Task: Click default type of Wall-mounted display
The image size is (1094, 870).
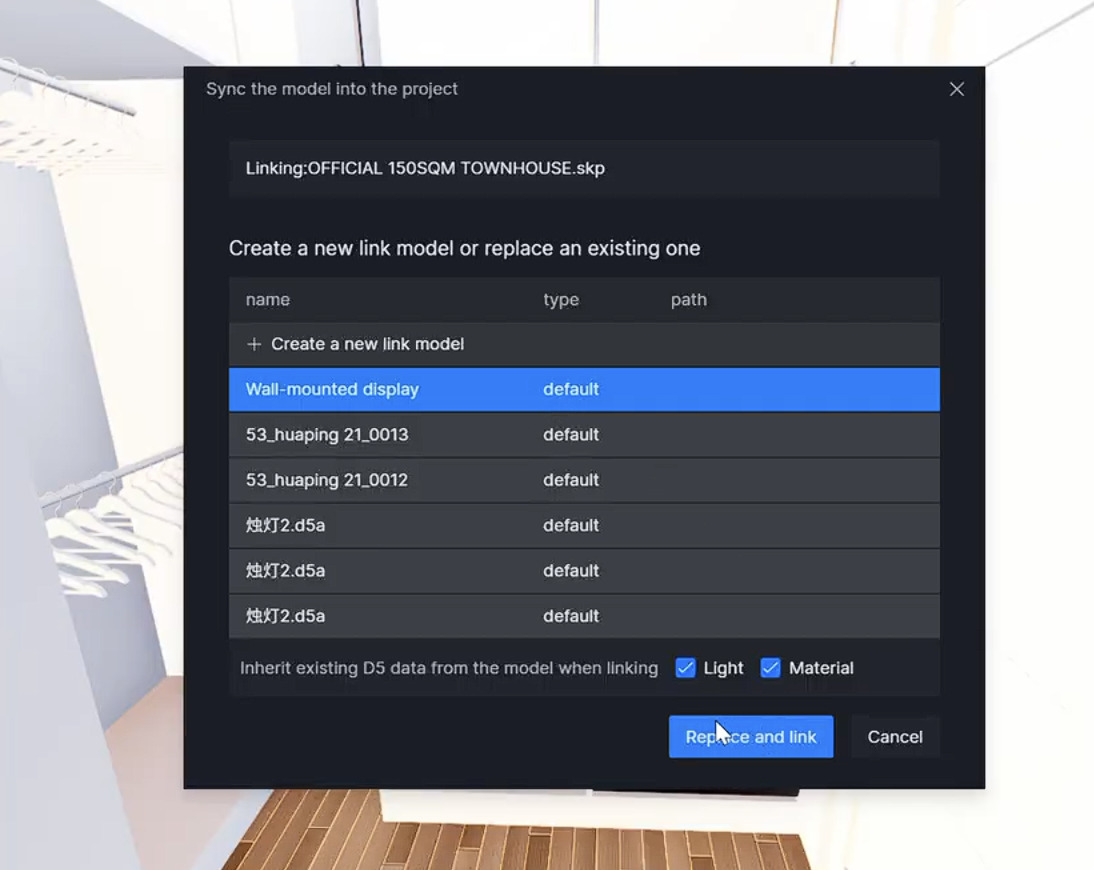Action: coord(571,389)
